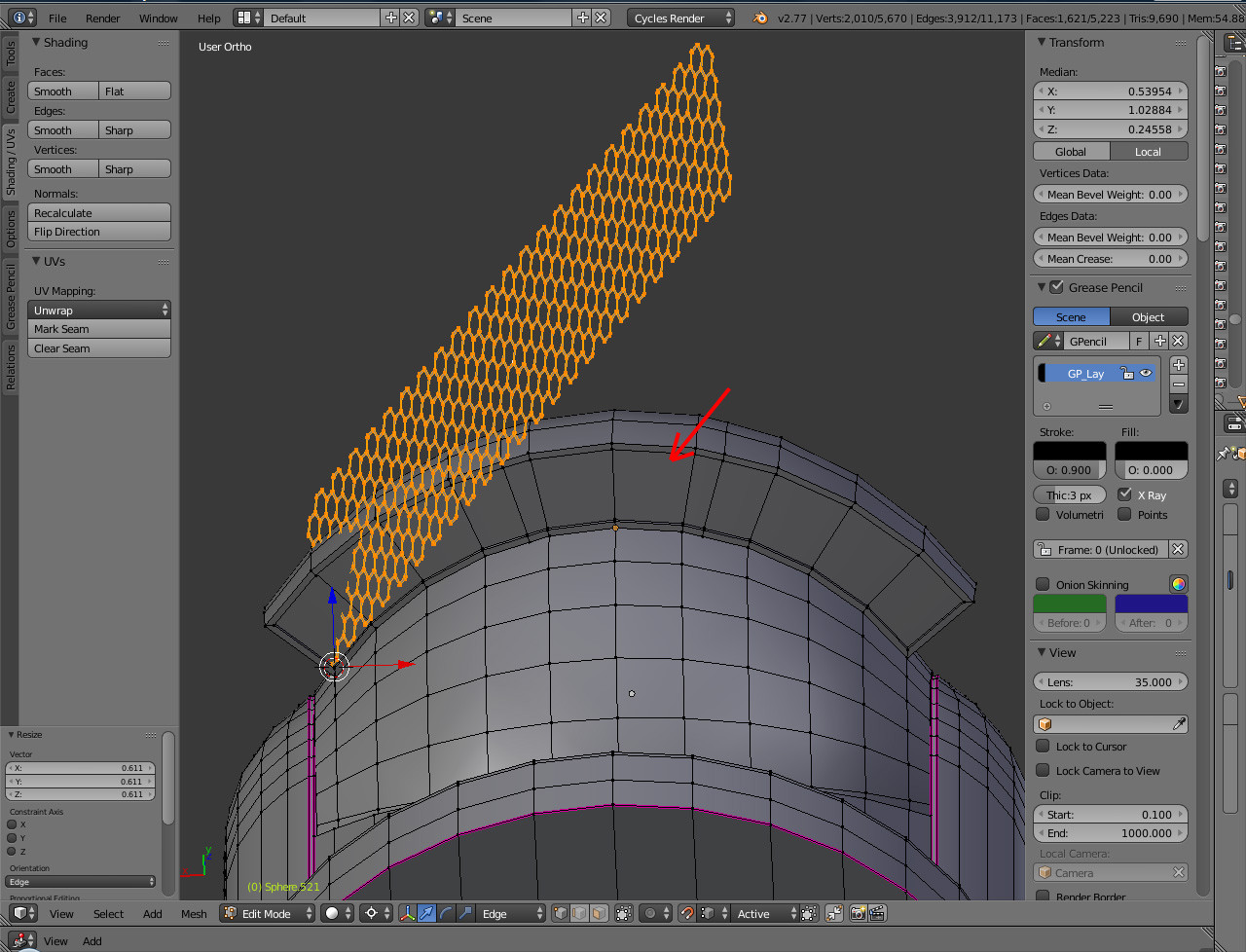Open the viewport shading mode dropdown
Screen dimensions: 1246x952
(337, 913)
